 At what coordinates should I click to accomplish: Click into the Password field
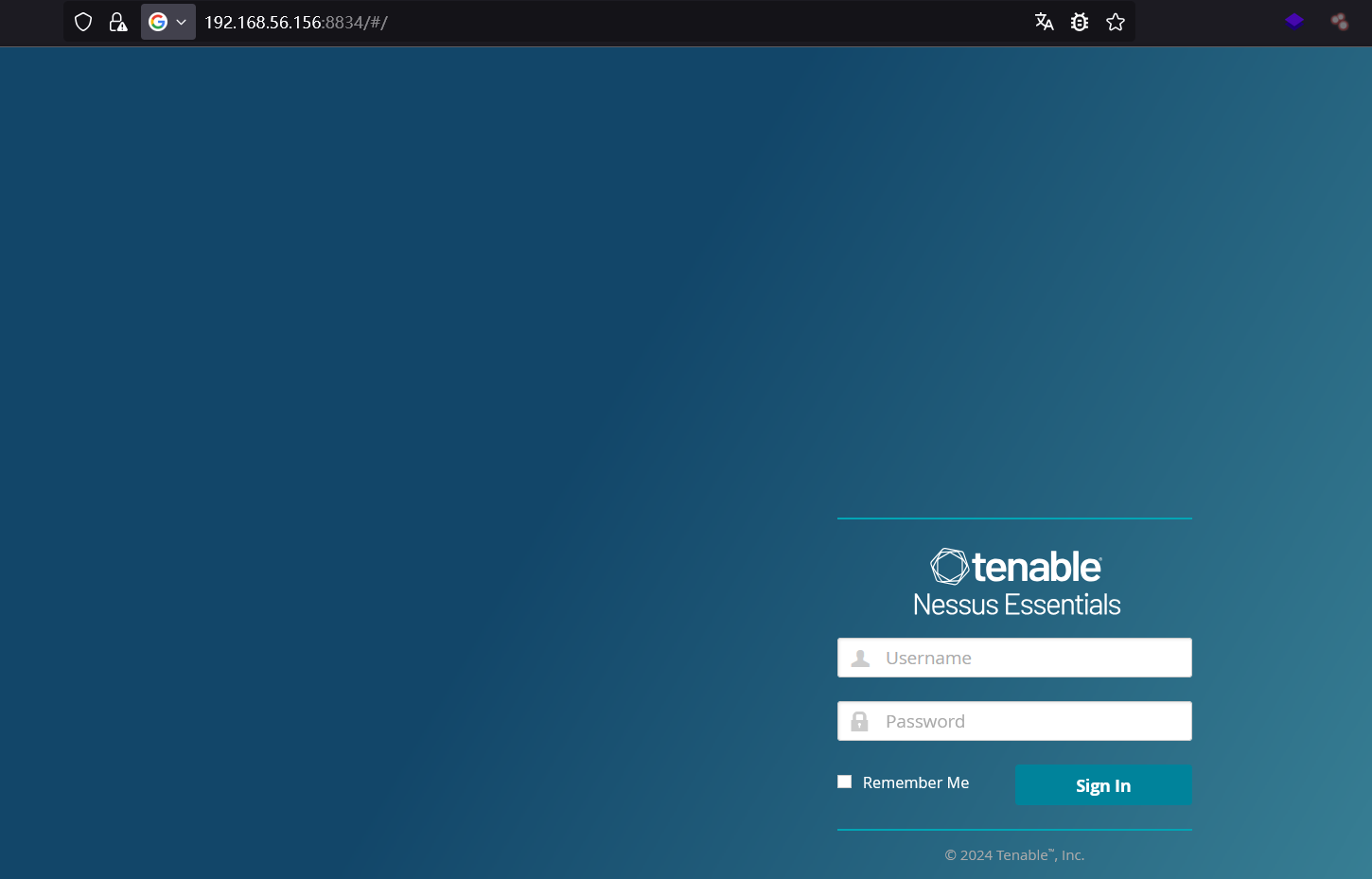(1031, 721)
